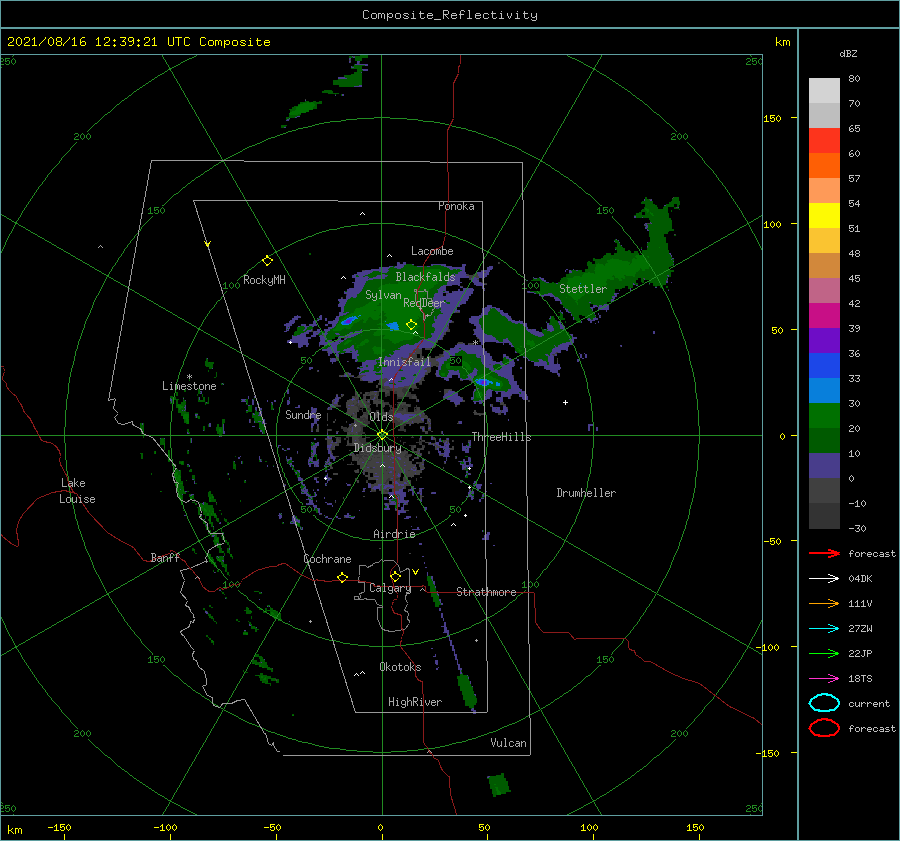This screenshot has width=900, height=841.
Task: Click the Innisfail city label
Action: click(404, 362)
